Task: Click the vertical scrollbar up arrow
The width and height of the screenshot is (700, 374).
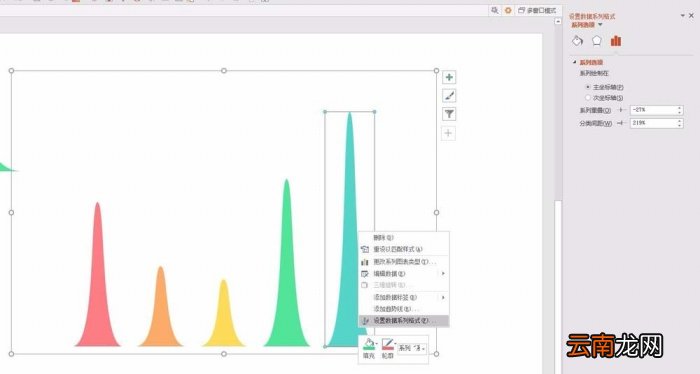Action: (x=558, y=21)
